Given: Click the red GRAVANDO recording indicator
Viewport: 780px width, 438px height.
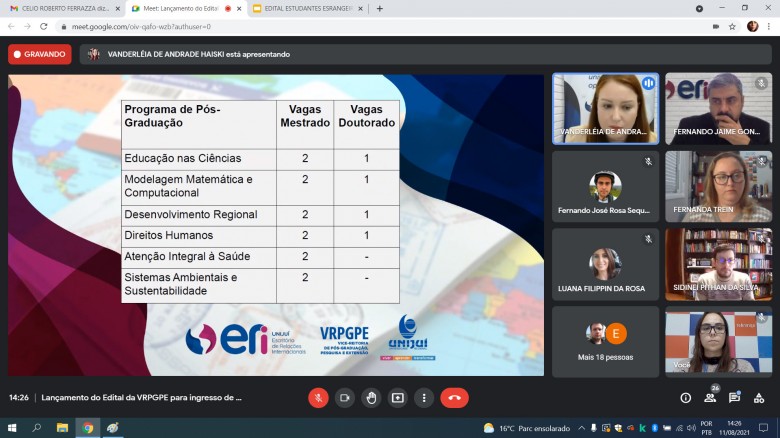Looking at the screenshot, I should (40, 54).
